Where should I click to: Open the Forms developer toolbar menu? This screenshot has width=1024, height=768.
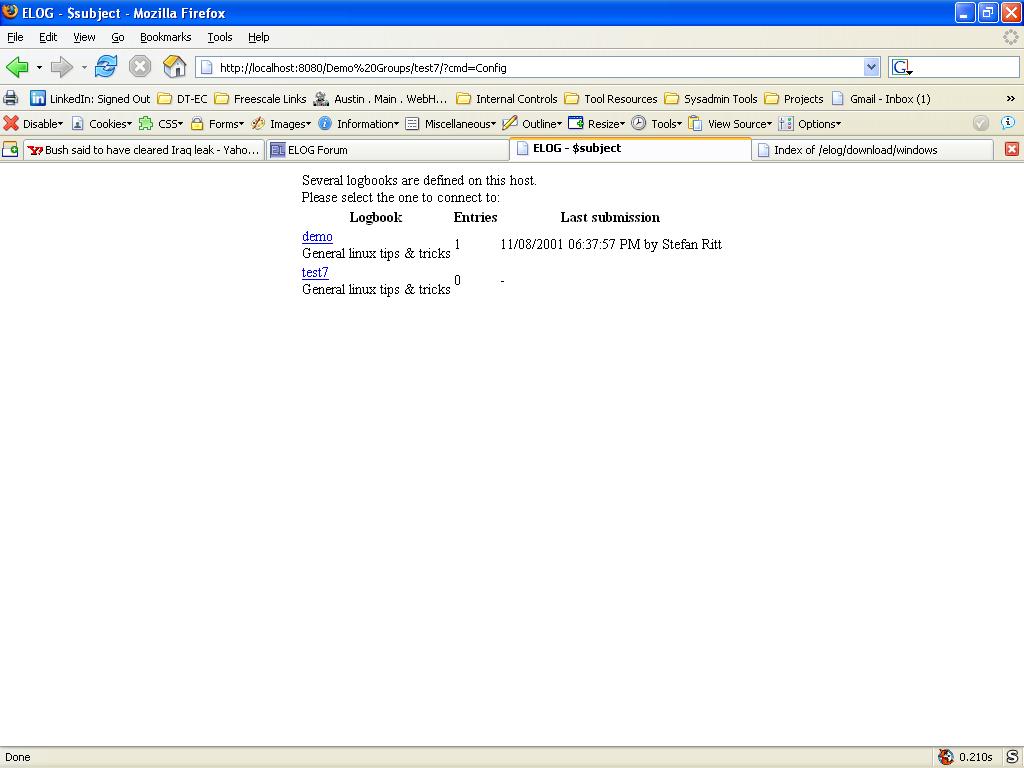pos(217,123)
